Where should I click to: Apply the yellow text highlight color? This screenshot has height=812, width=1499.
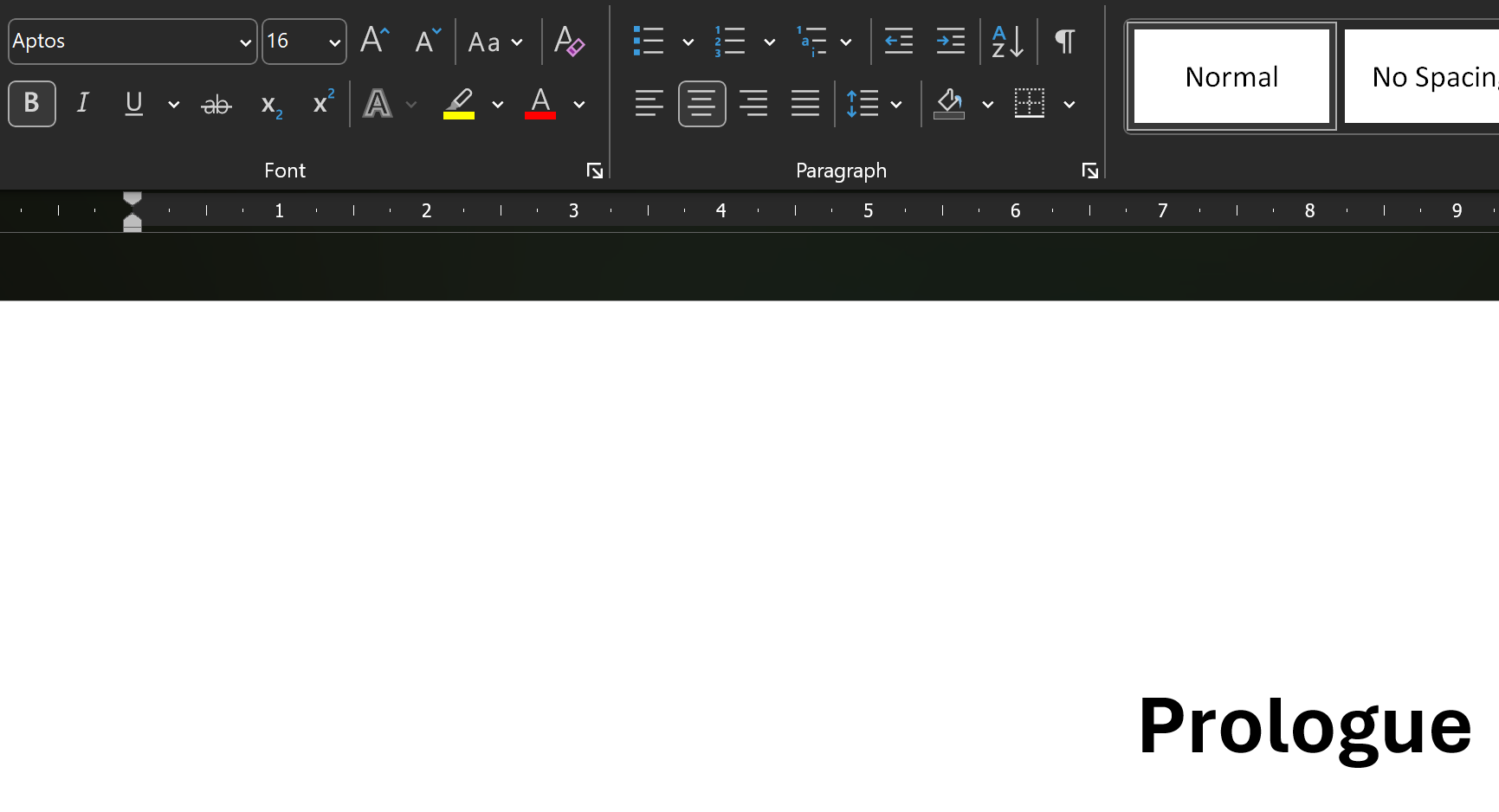tap(459, 104)
